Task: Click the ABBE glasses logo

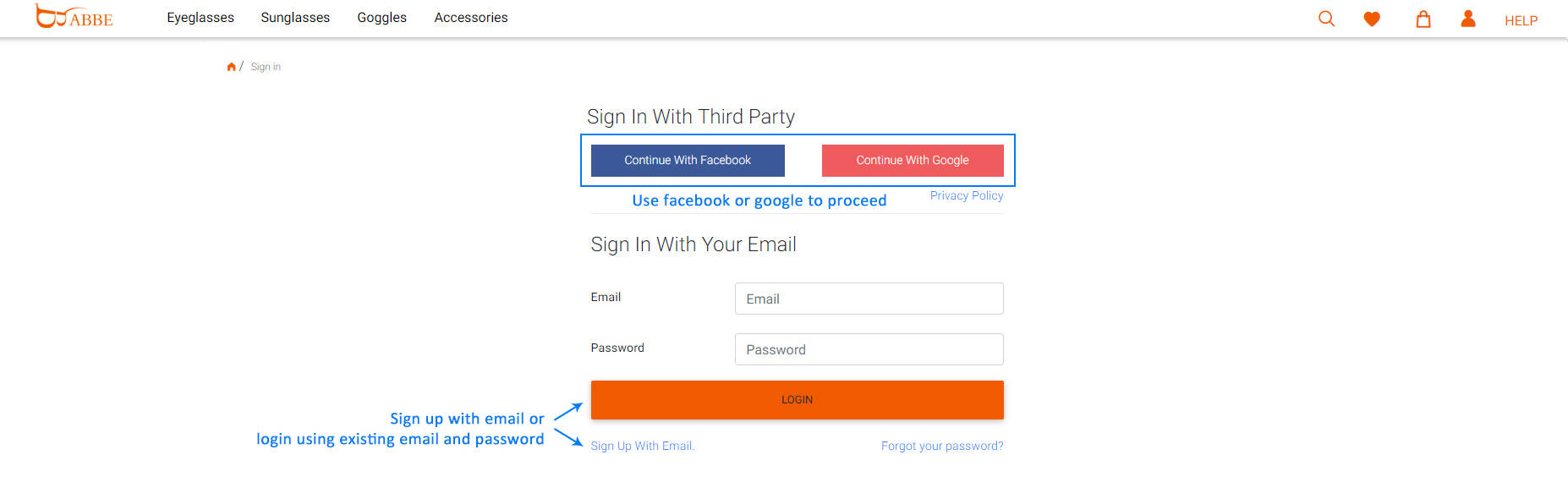Action: click(x=74, y=17)
